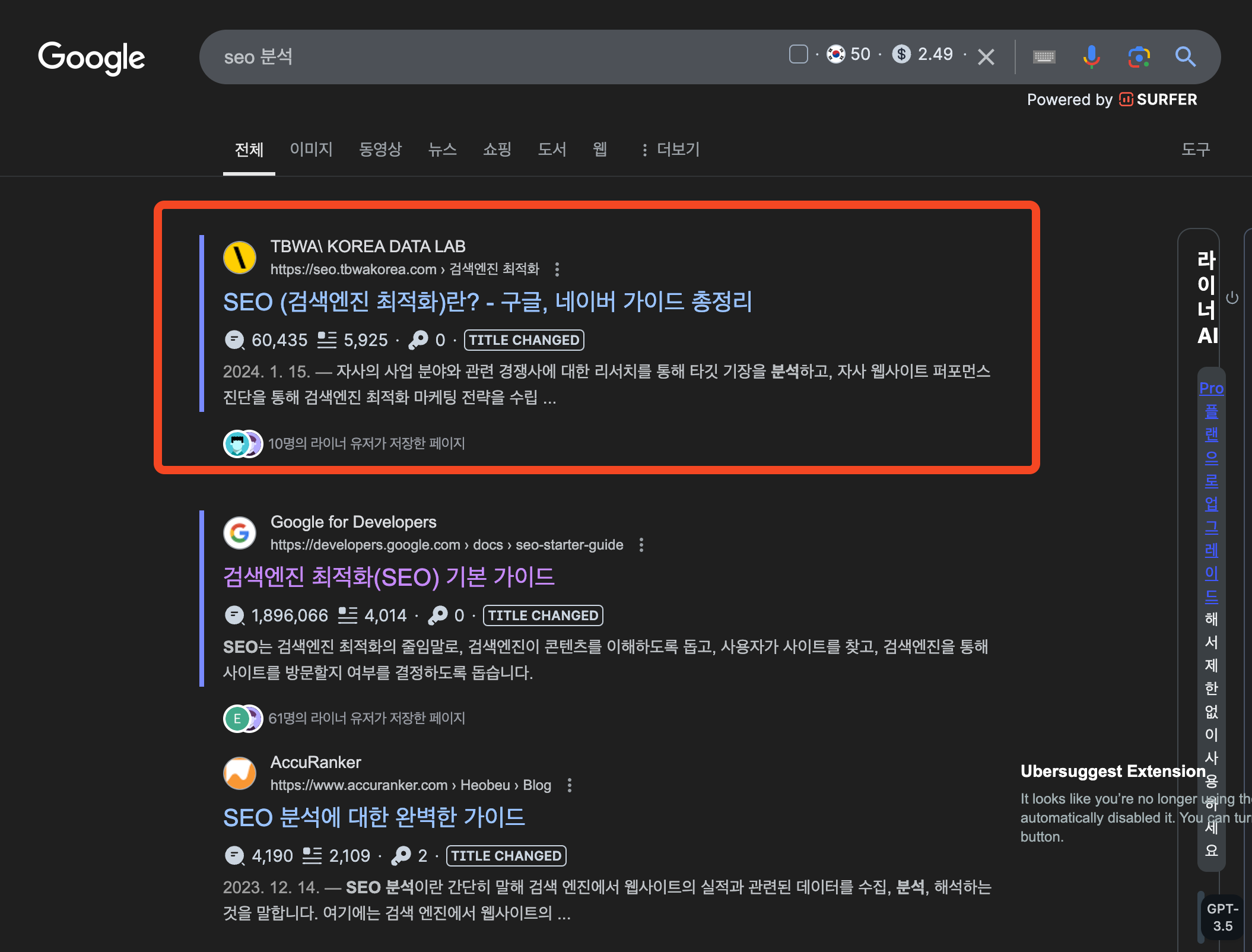This screenshot has width=1252, height=952.
Task: Click TBWA result word count icon
Action: 326,340
